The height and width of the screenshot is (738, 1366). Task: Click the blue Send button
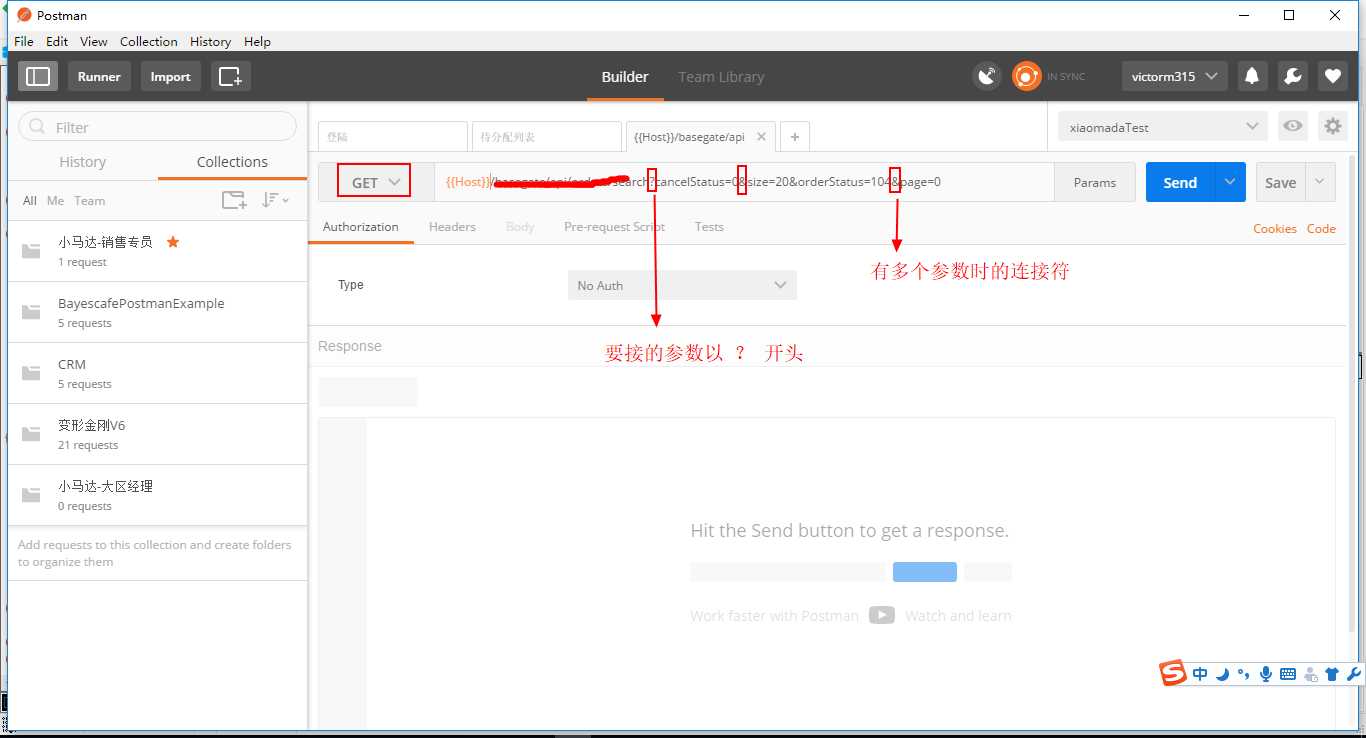pos(1180,182)
